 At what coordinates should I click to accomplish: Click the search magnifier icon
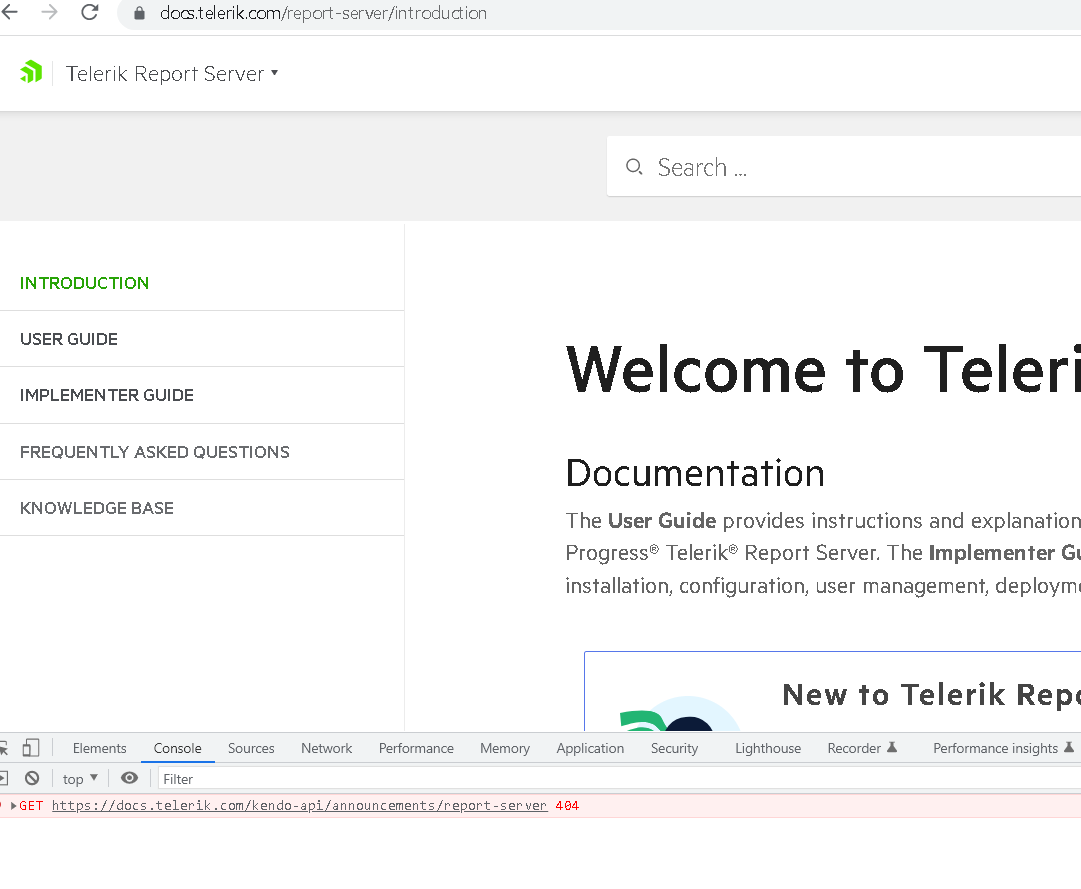click(634, 167)
